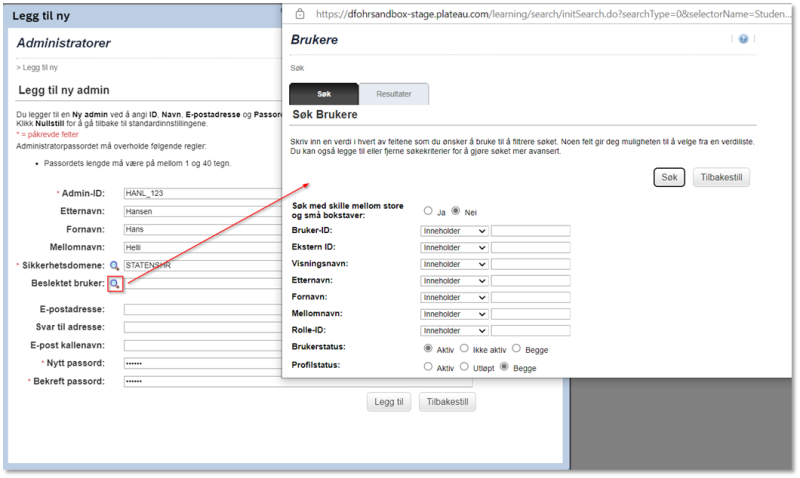
Task: Click the Mellomnavn field containing Helli
Action: (203, 247)
